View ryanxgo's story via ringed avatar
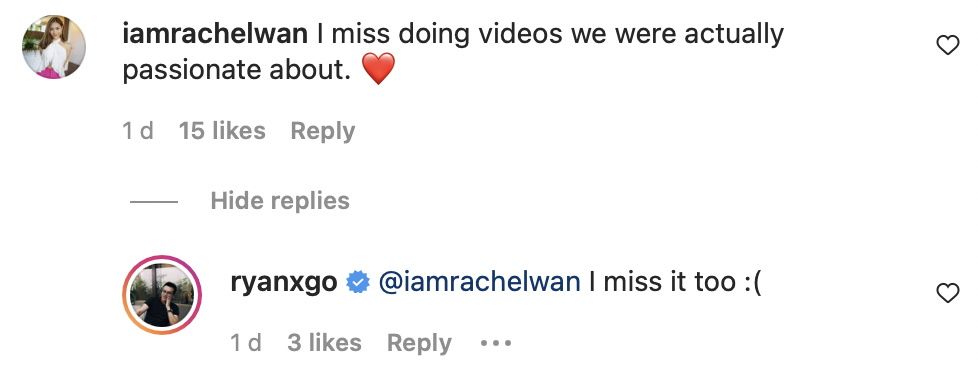The height and width of the screenshot is (371, 978). [x=162, y=295]
